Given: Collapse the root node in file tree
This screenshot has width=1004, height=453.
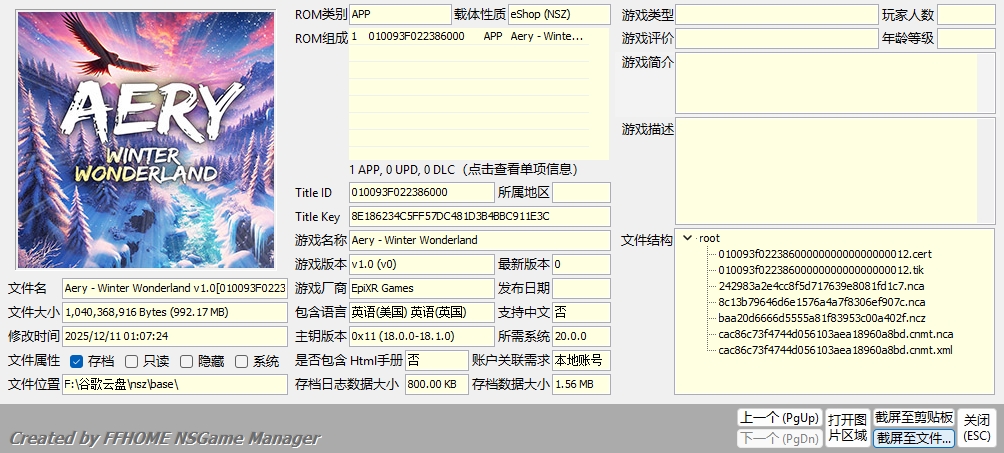Looking at the screenshot, I should point(687,238).
